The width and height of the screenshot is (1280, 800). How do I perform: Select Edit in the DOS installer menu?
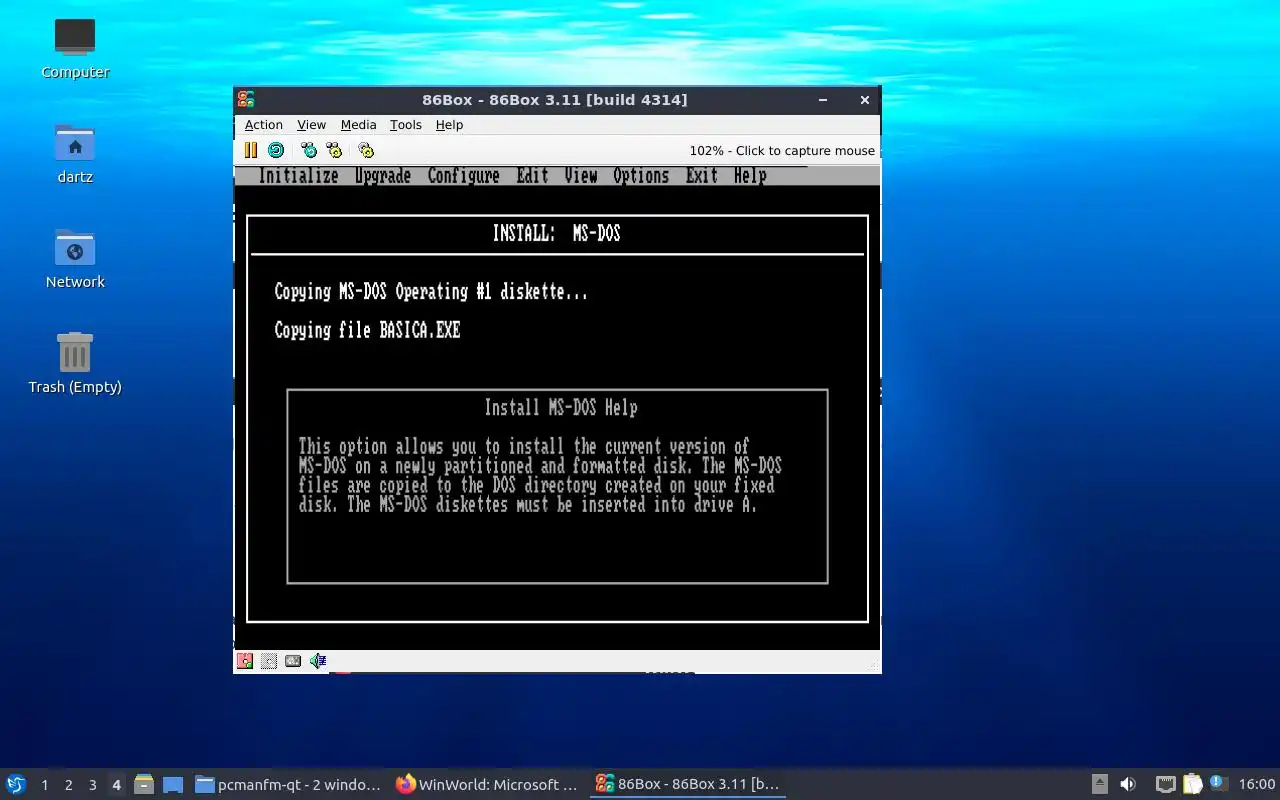coord(532,176)
